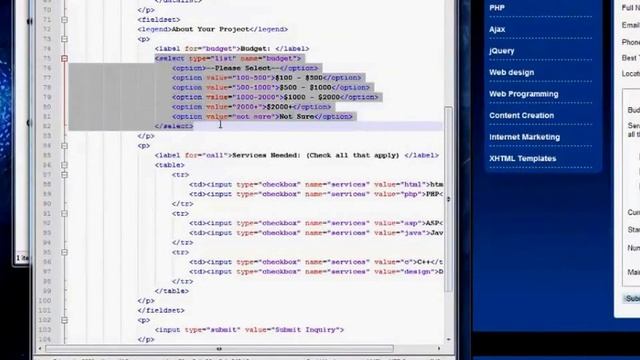Click the "$2000+" option line
The width and height of the screenshot is (640, 360).
252,107
